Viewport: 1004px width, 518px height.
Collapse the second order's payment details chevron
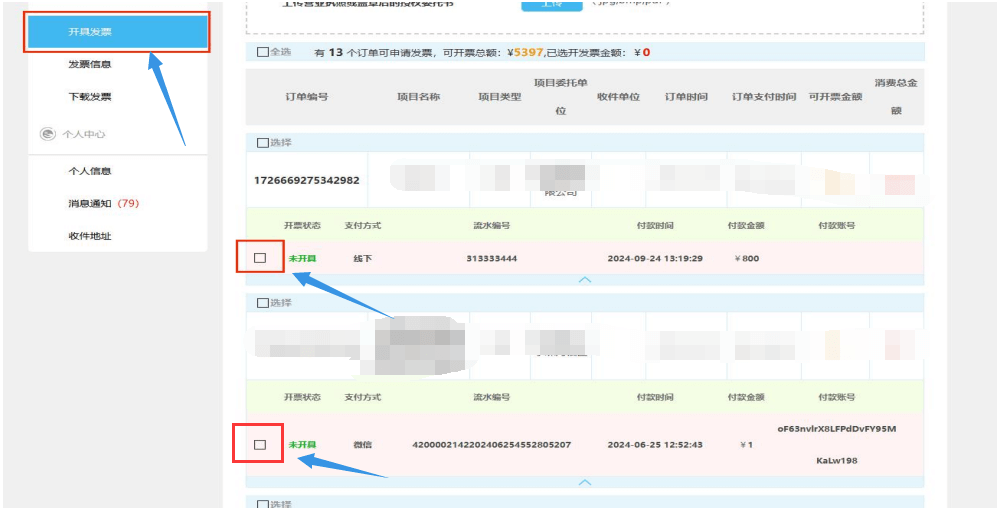click(585, 482)
